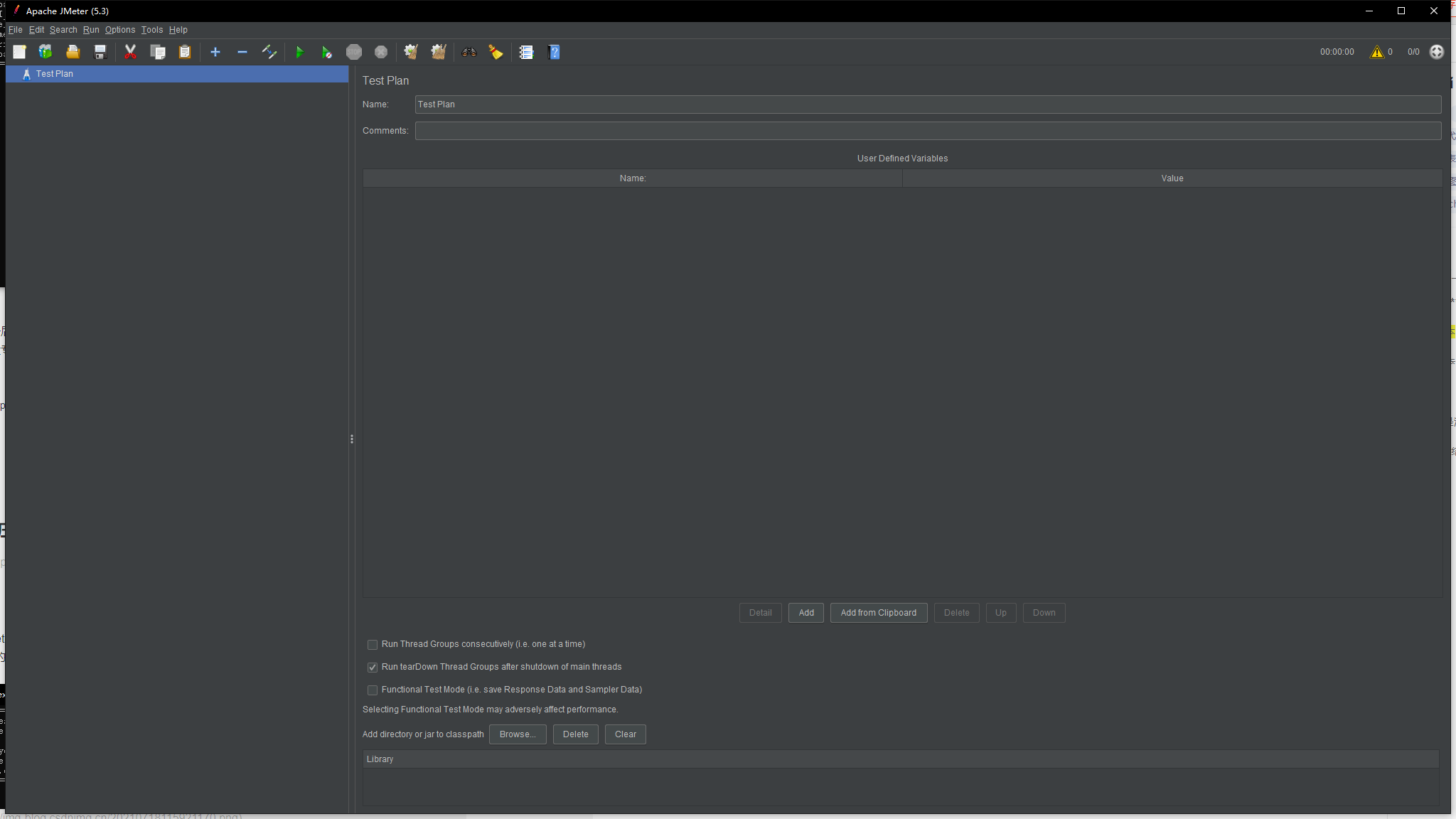Click the Comments input field
This screenshot has width=1456, height=819.
[927, 131]
